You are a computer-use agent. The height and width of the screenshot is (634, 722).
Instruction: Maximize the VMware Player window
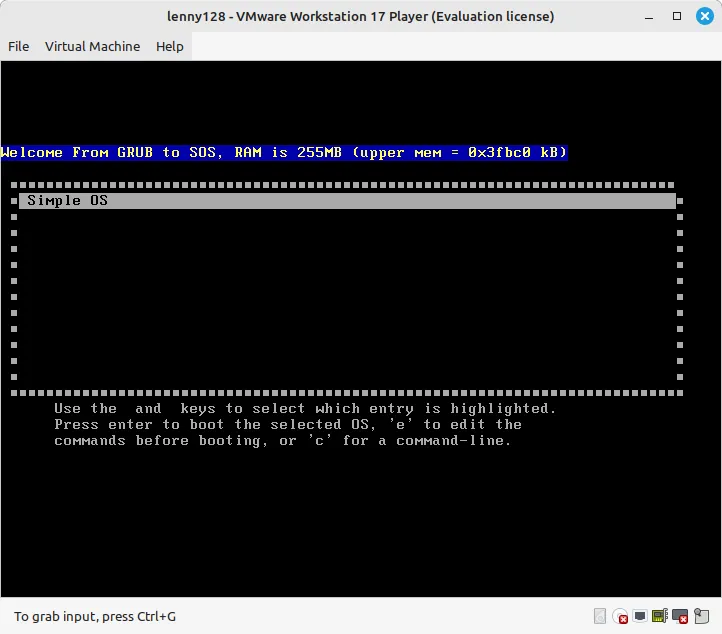point(677,17)
